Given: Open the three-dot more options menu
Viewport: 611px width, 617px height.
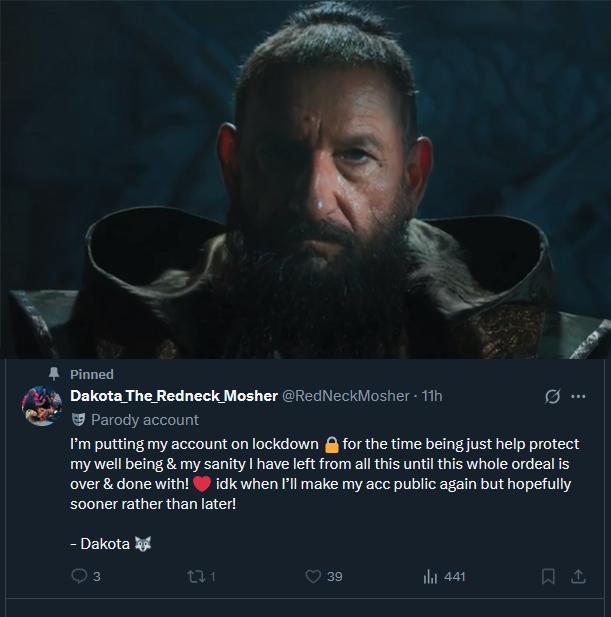Looking at the screenshot, I should click(x=578, y=397).
